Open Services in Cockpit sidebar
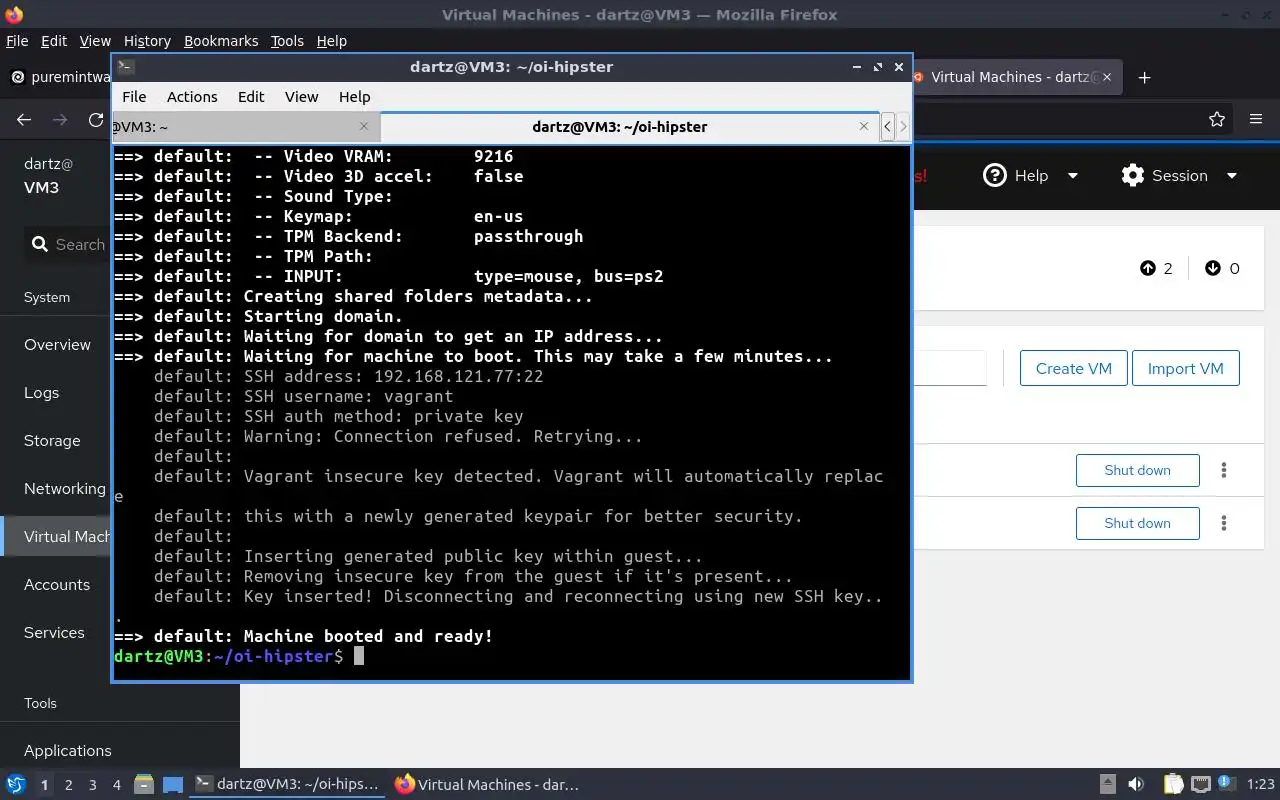Viewport: 1280px width, 800px height. click(x=54, y=632)
